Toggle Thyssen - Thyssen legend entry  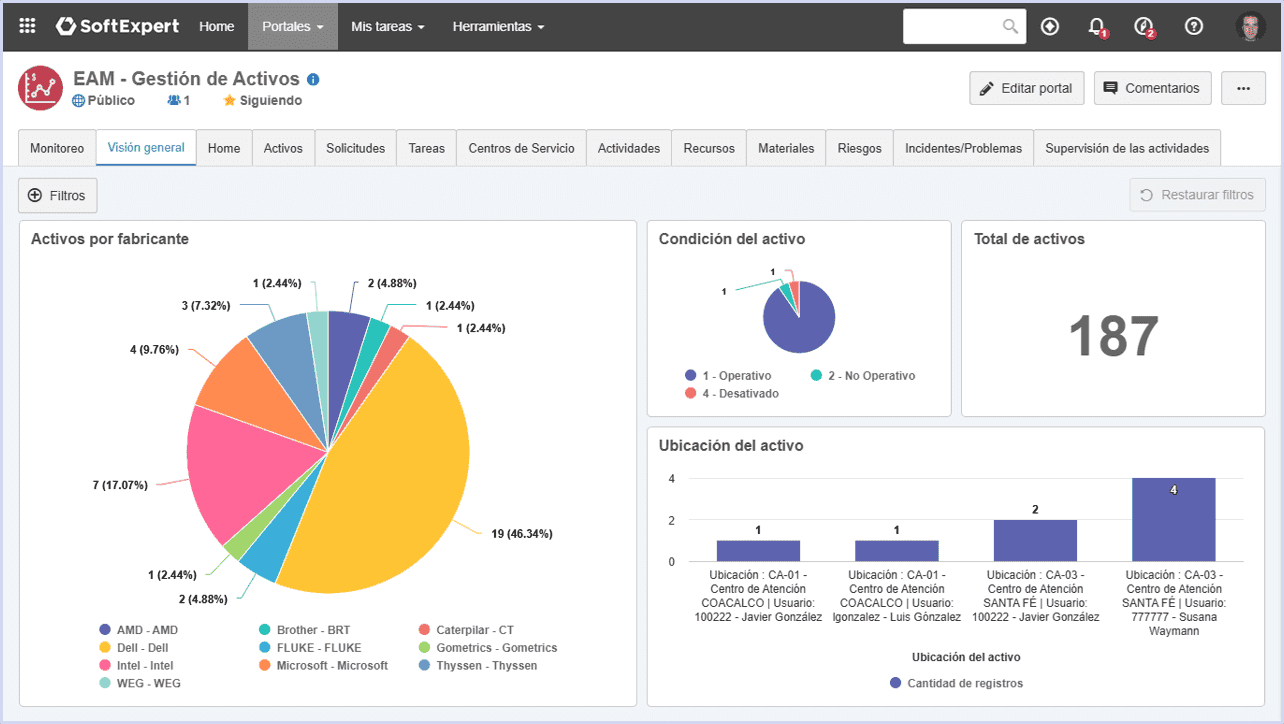(478, 665)
